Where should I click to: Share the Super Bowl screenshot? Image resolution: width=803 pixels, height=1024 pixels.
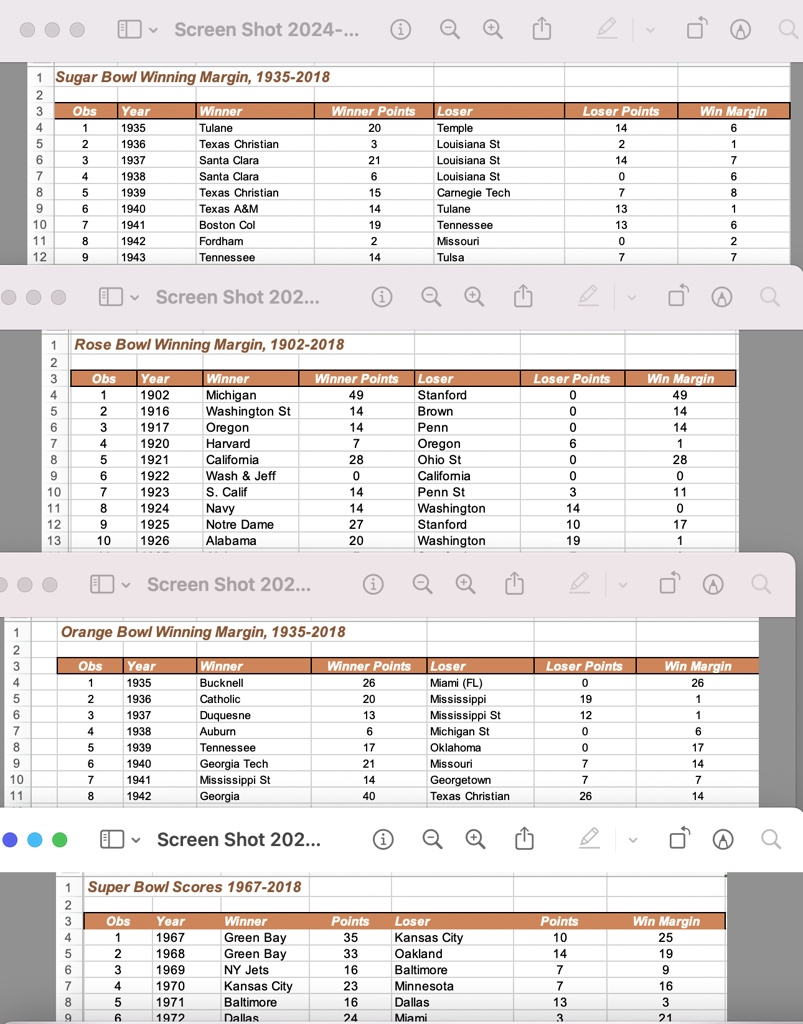pyautogui.click(x=524, y=839)
